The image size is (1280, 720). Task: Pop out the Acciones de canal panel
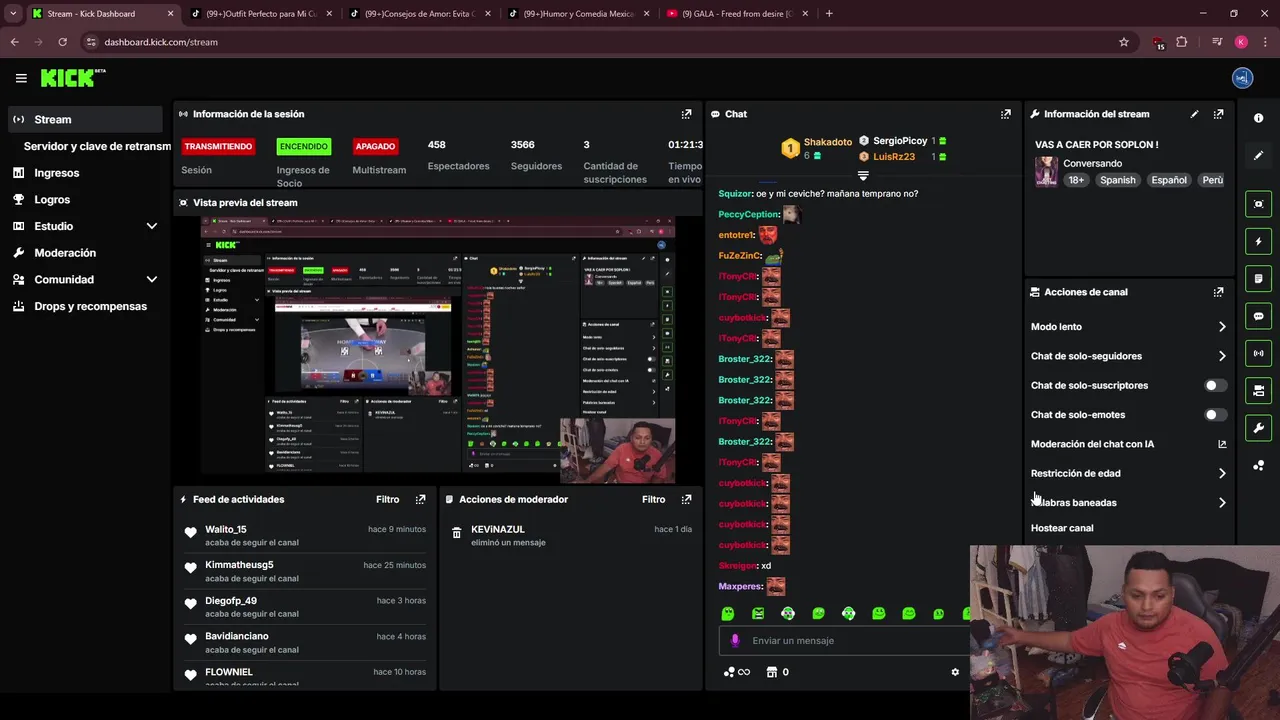click(x=1218, y=292)
